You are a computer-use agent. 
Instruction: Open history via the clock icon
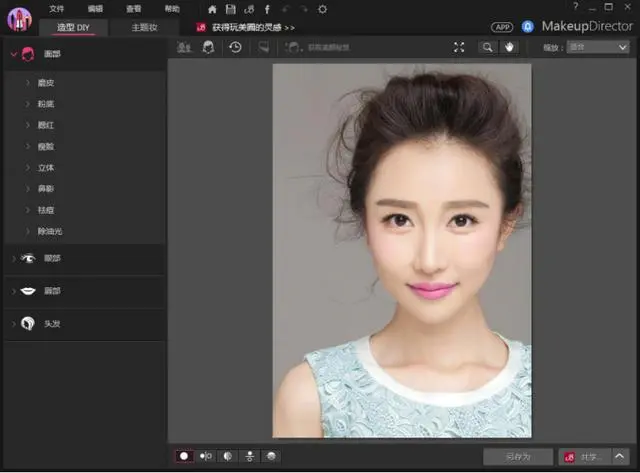235,47
